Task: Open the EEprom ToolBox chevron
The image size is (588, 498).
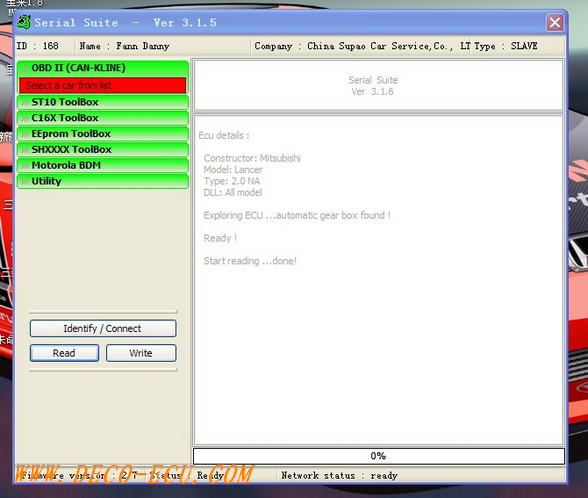Action: [25, 134]
